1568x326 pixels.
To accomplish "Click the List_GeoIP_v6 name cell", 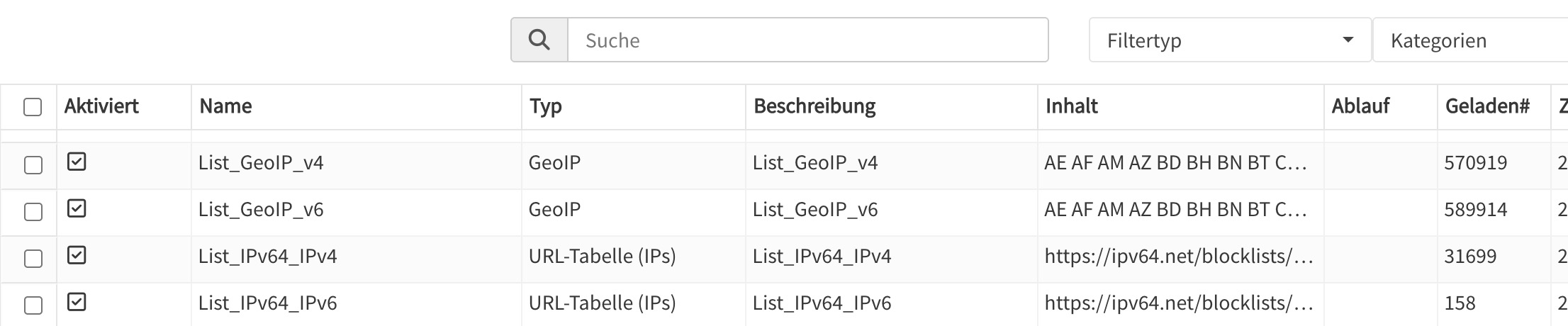I will click(x=261, y=210).
